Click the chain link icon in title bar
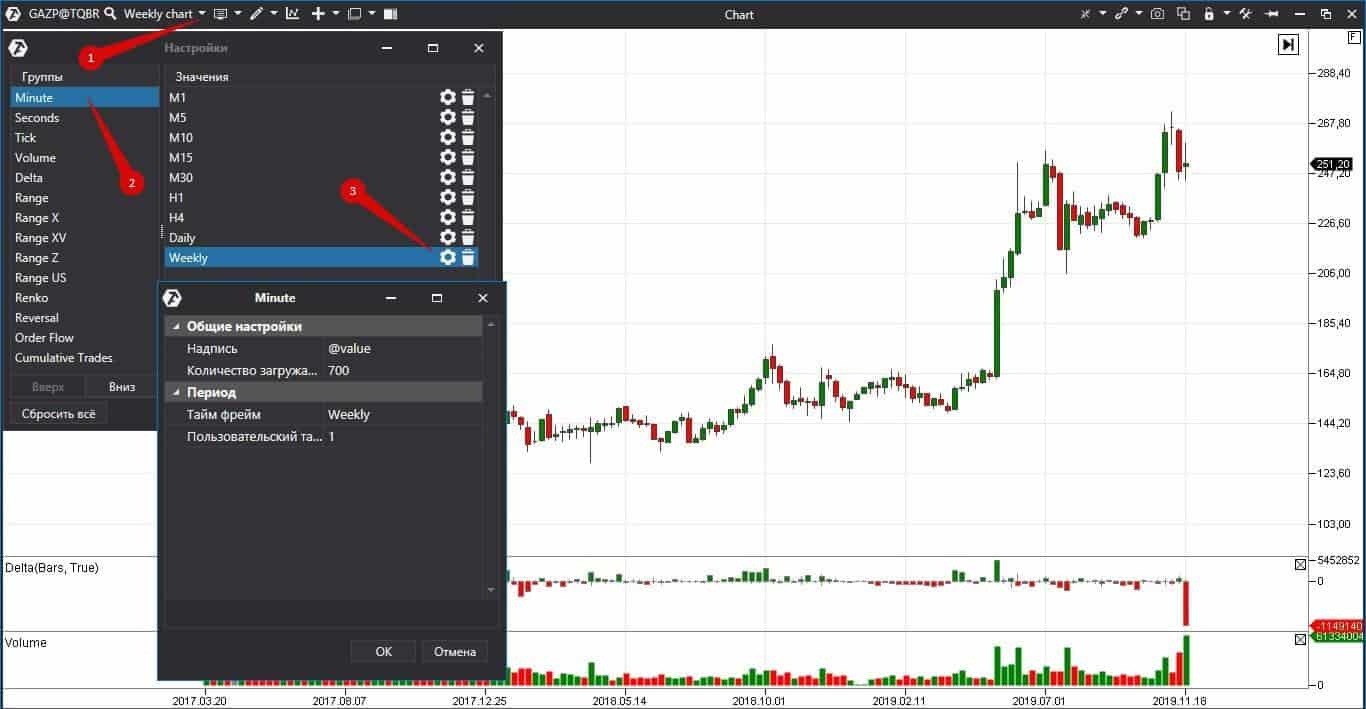1366x709 pixels. 1122,14
